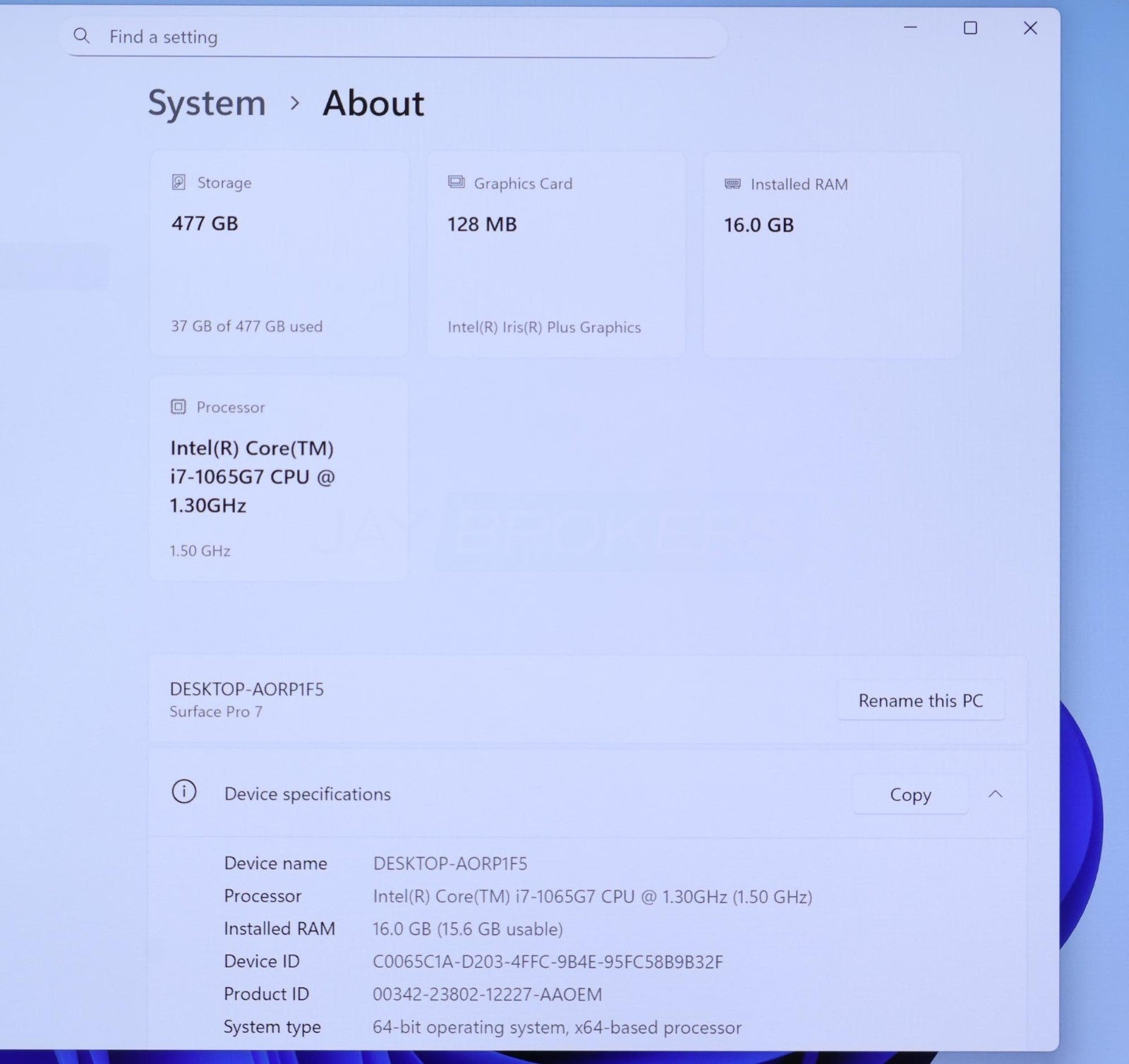This screenshot has width=1129, height=1064.
Task: Click the Product ID value in specifications
Action: click(x=487, y=995)
